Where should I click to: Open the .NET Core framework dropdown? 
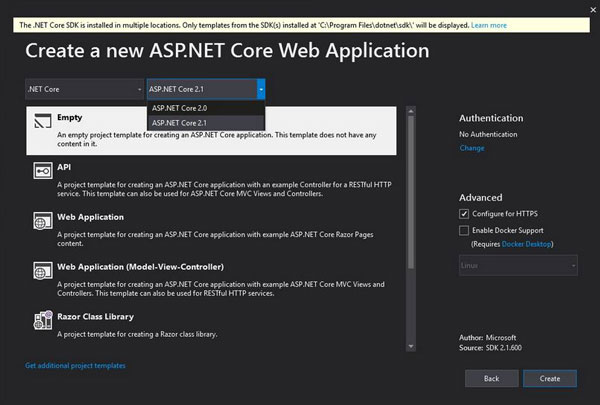coord(84,89)
